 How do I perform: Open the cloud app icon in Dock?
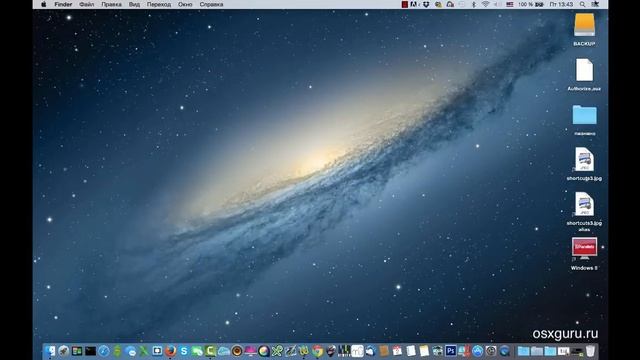click(x=224, y=351)
